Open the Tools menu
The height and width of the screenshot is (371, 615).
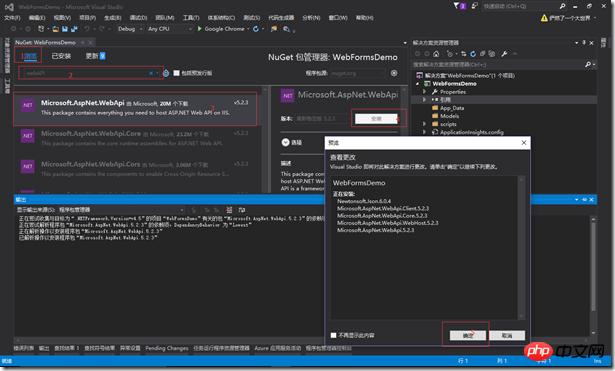coord(191,18)
